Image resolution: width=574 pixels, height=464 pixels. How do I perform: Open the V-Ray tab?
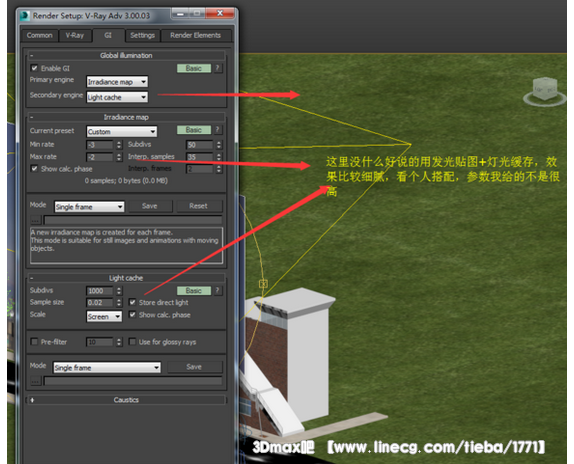[x=75, y=35]
